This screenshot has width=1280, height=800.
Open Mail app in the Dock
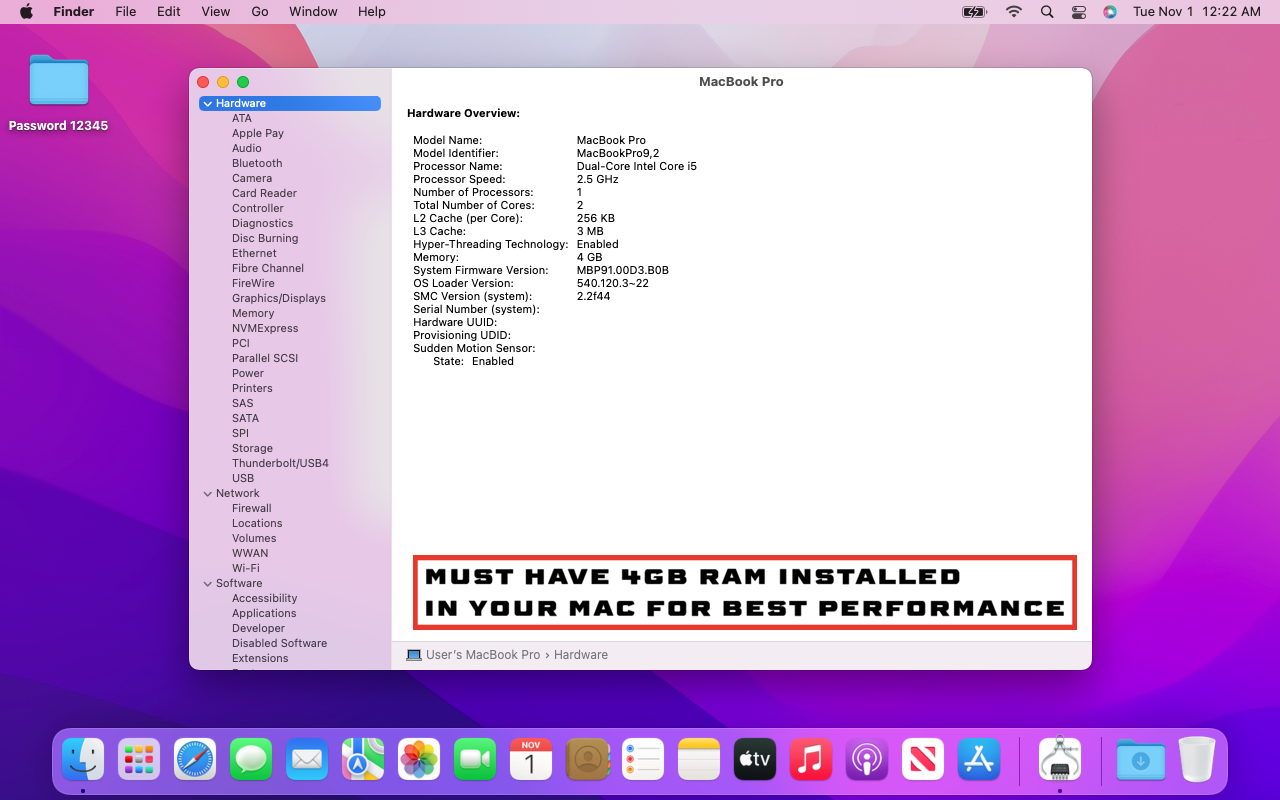pos(307,760)
